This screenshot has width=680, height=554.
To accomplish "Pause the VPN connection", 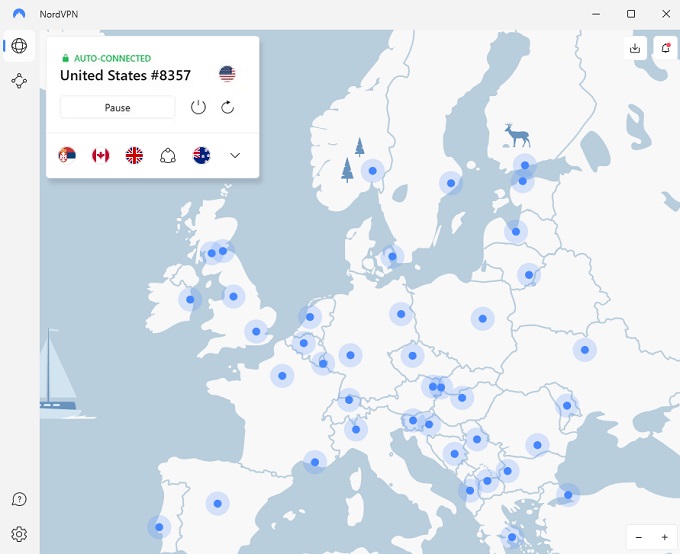I will [118, 107].
